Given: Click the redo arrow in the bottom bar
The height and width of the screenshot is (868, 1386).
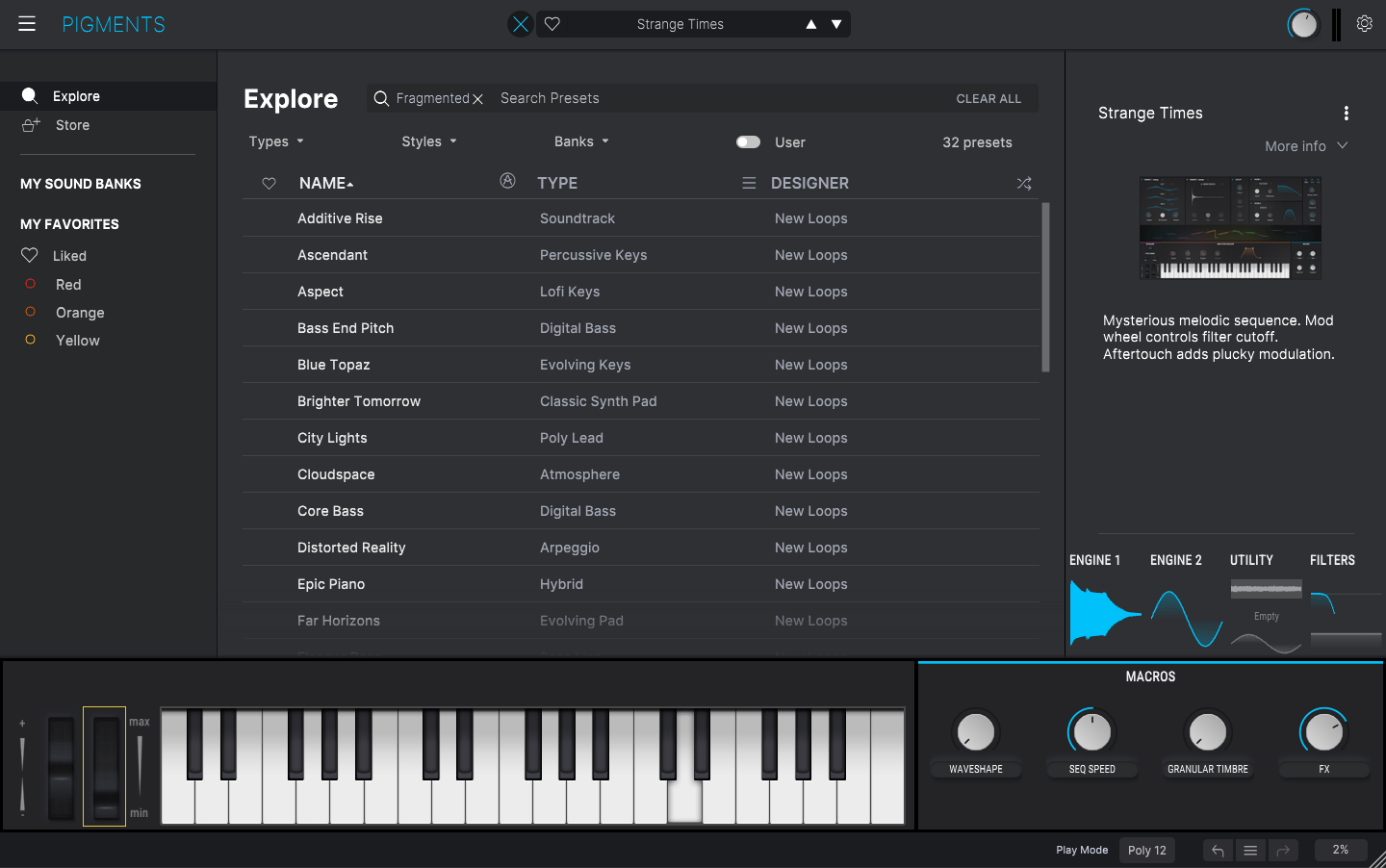Looking at the screenshot, I should (x=1283, y=851).
